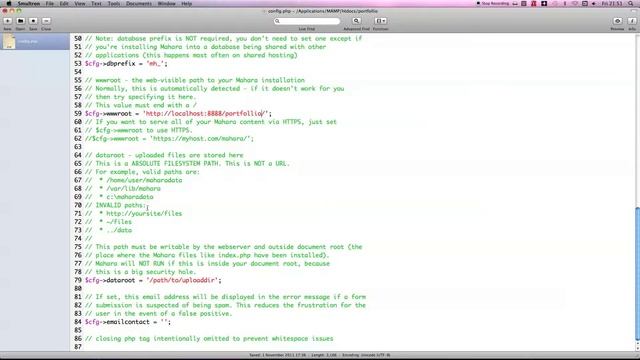The height and width of the screenshot is (360, 640).
Task: Click the toolbar toggle pill in the title bar
Action: (x=634, y=11)
